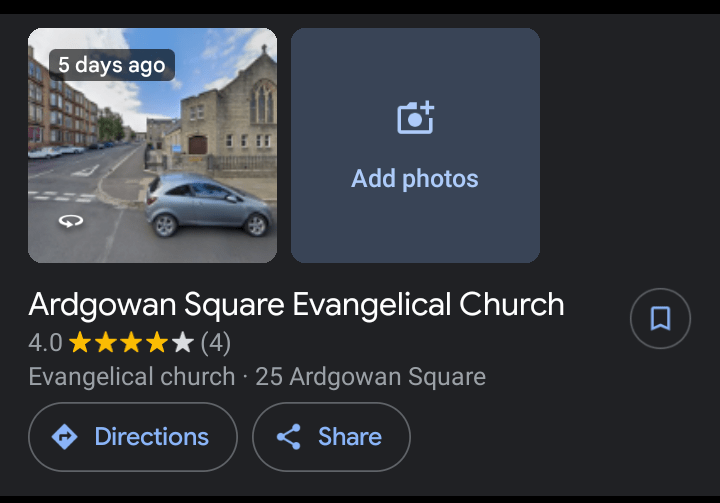Open the Ardgowan Square Evangelical Church title
The width and height of the screenshot is (720, 503).
coord(296,304)
